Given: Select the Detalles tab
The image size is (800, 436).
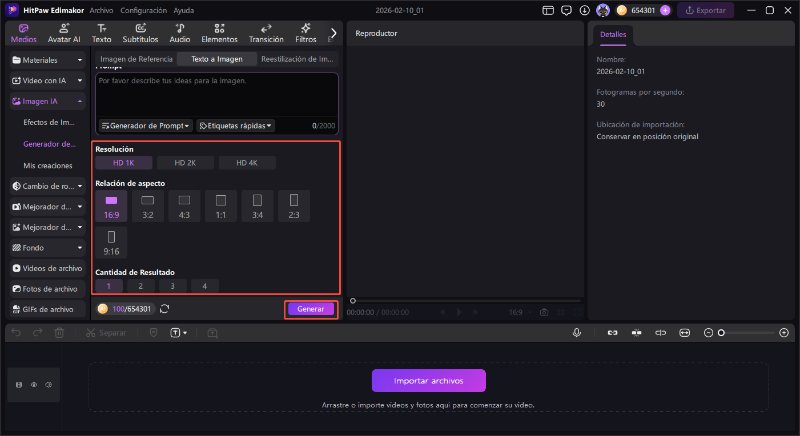Looking at the screenshot, I should click(613, 34).
